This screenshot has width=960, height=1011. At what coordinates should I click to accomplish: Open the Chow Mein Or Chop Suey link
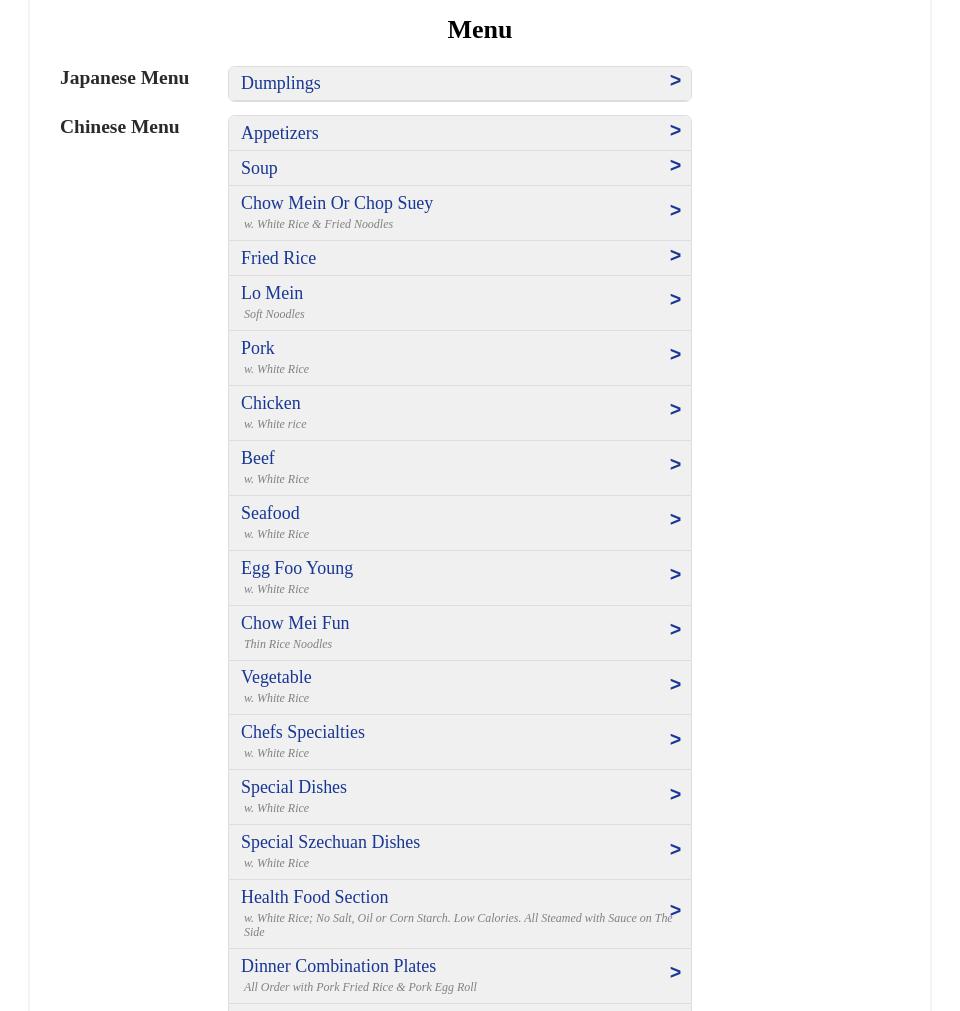[x=337, y=203]
